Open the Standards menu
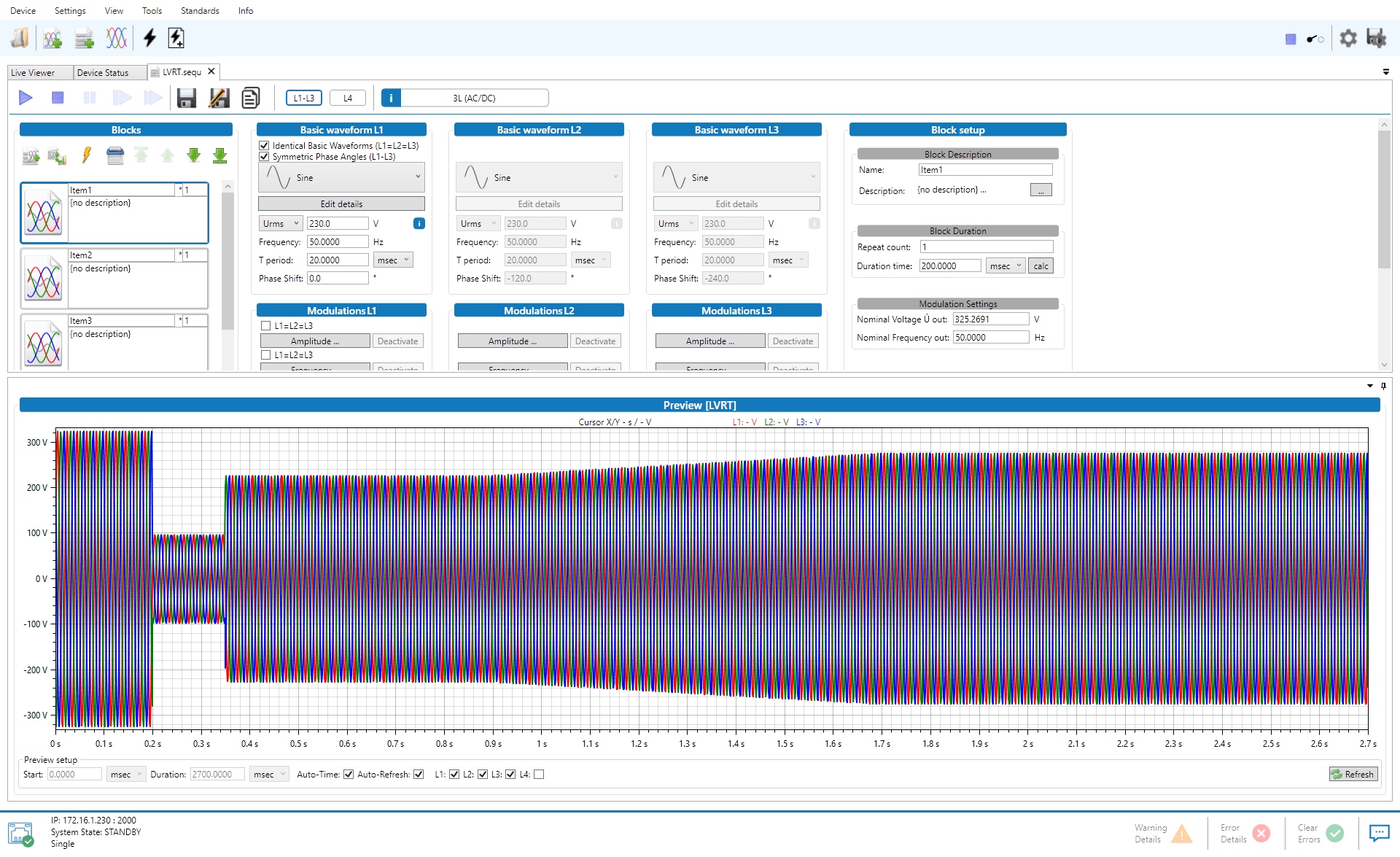The image size is (1400, 857). 200,11
